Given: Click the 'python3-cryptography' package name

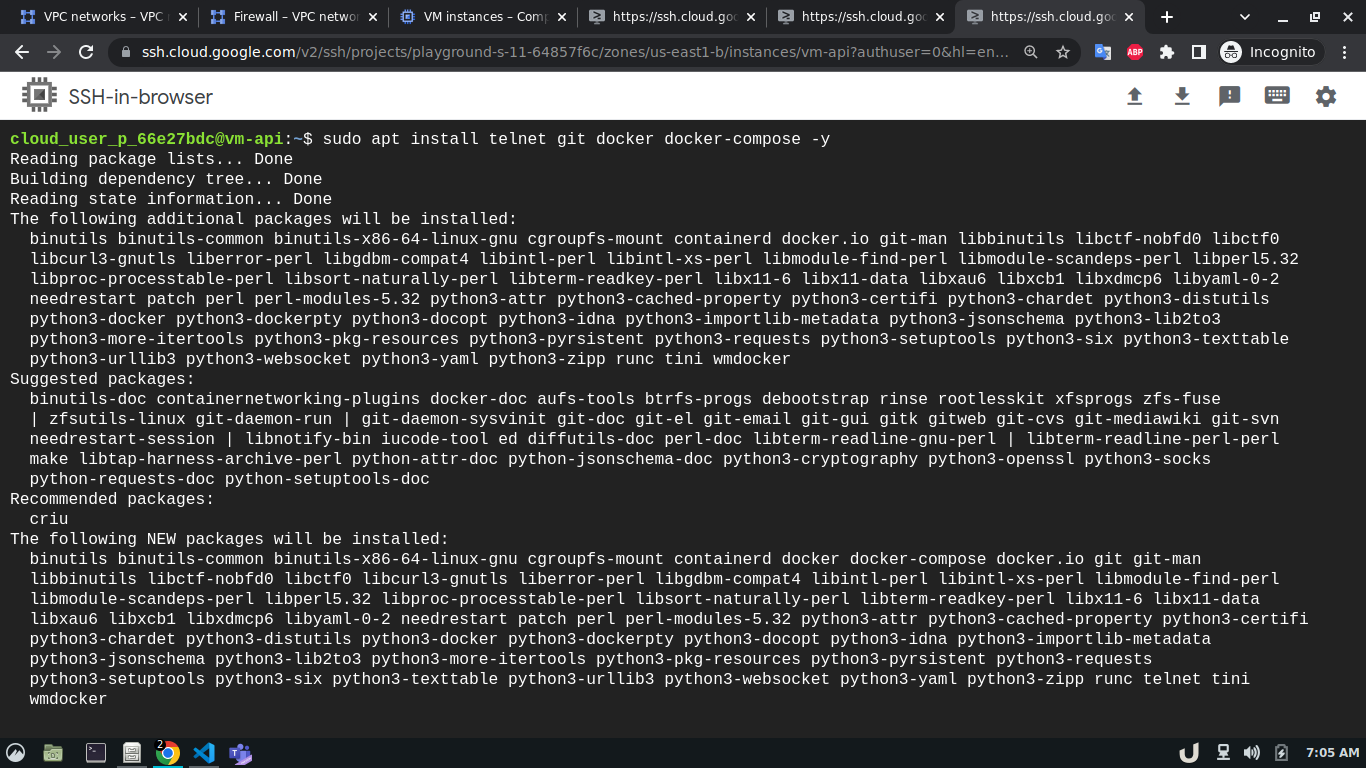Looking at the screenshot, I should click(x=820, y=459).
